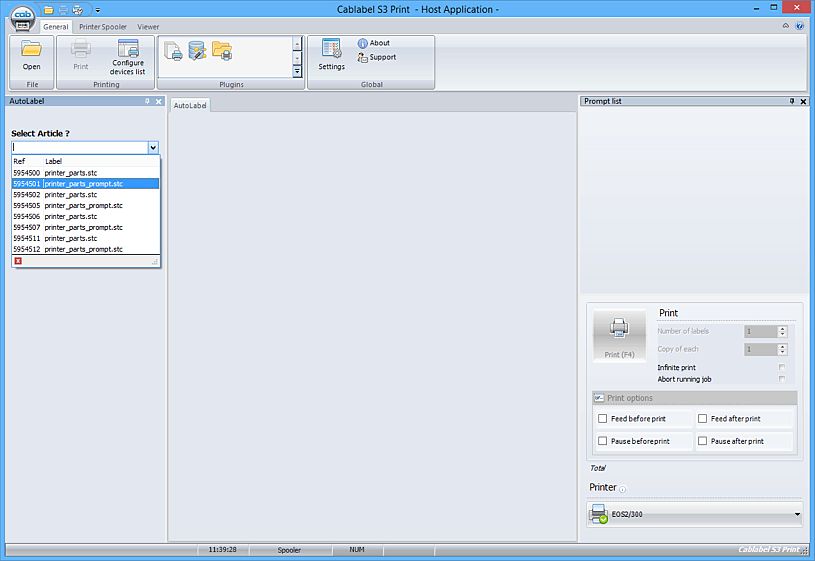Click the red X in dropdown footer
The width and height of the screenshot is (815, 561).
coord(18,261)
